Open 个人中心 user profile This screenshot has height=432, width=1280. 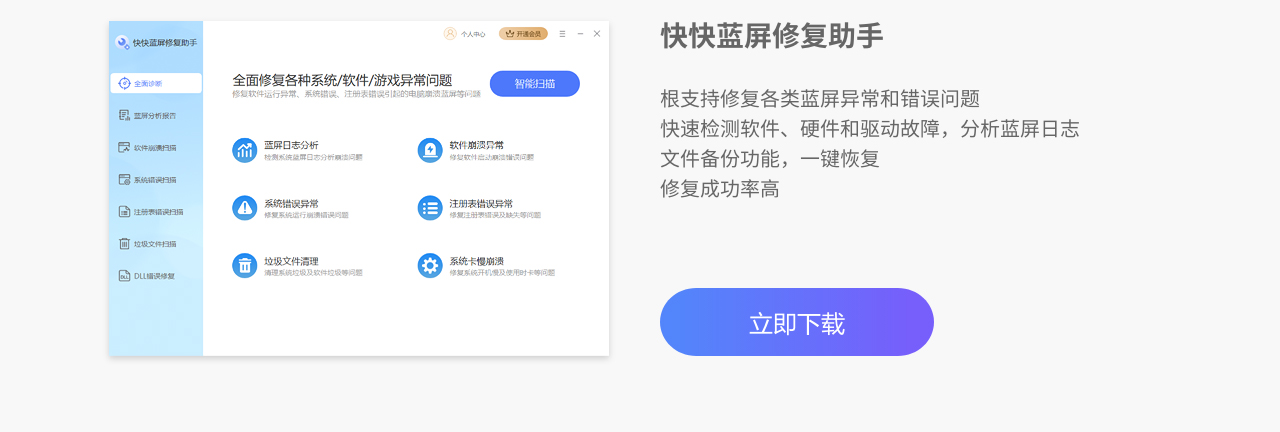[x=465, y=33]
